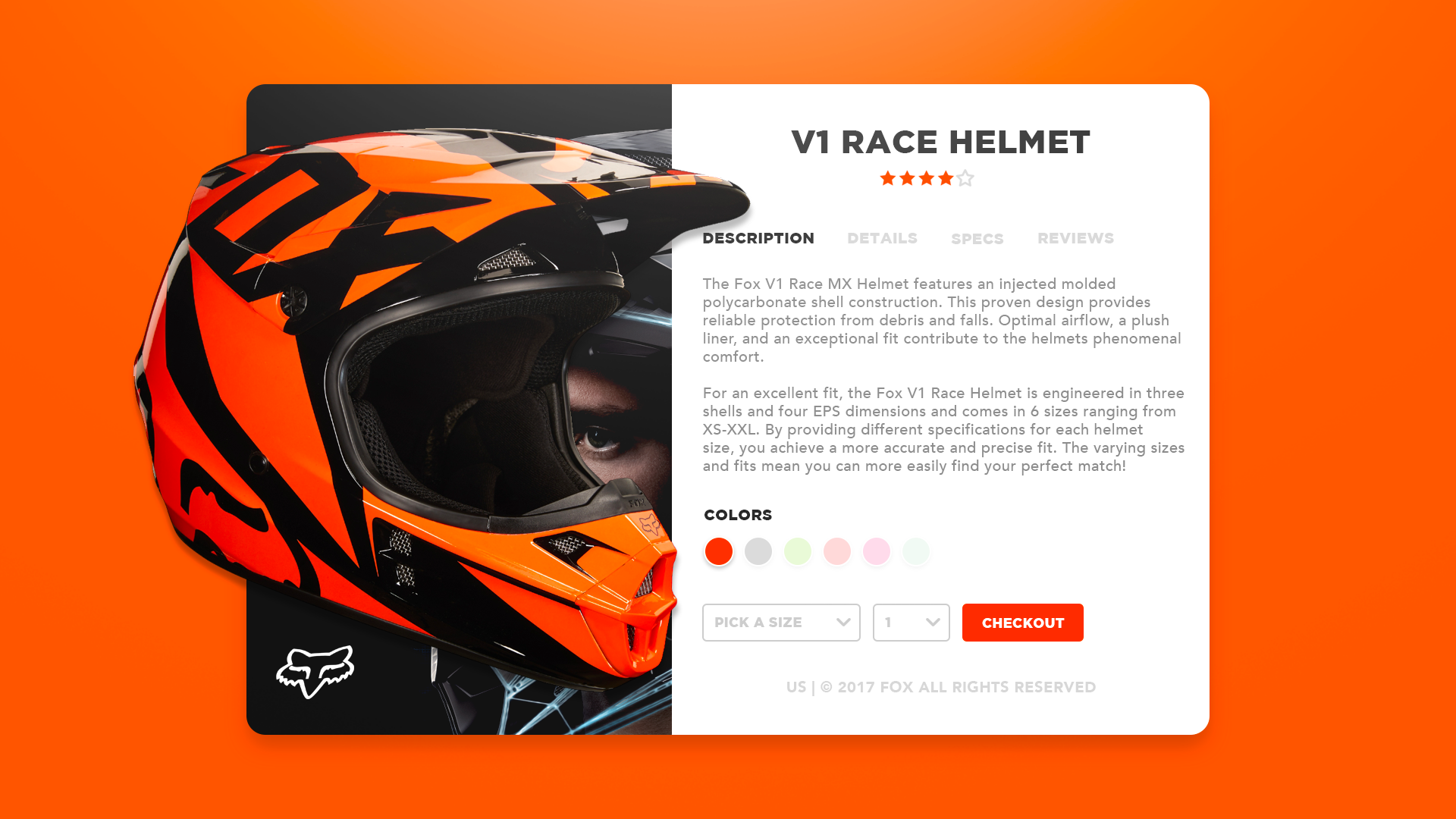The height and width of the screenshot is (819, 1456).
Task: Click the empty fifth rating star
Action: click(965, 178)
